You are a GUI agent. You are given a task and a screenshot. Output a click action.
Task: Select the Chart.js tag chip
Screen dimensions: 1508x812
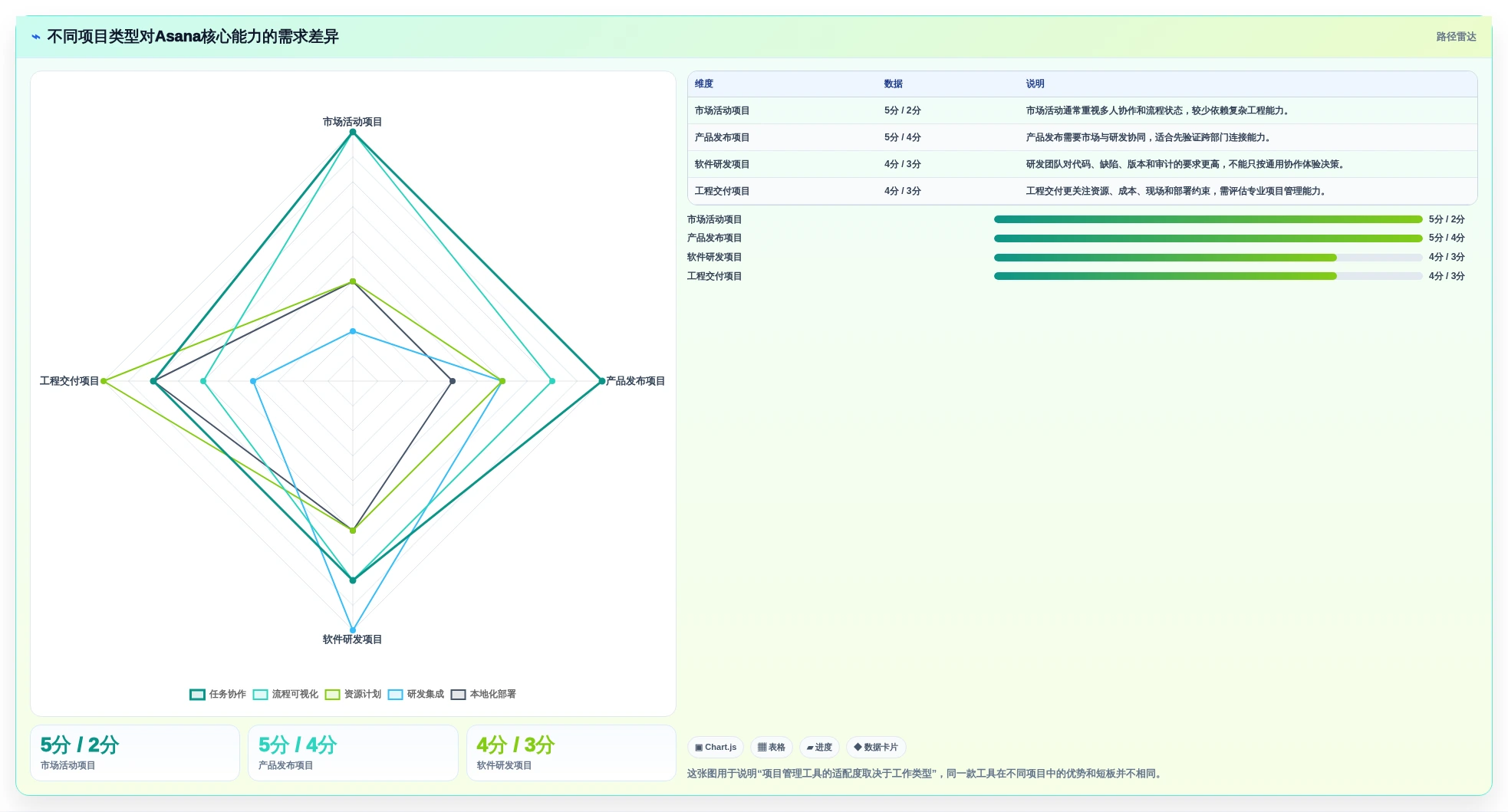[x=716, y=748]
